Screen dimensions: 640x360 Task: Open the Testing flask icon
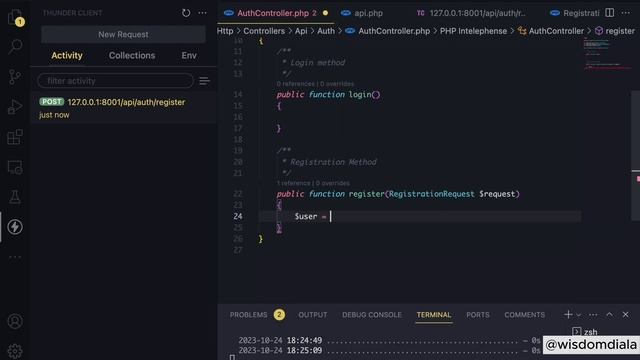[x=15, y=197]
